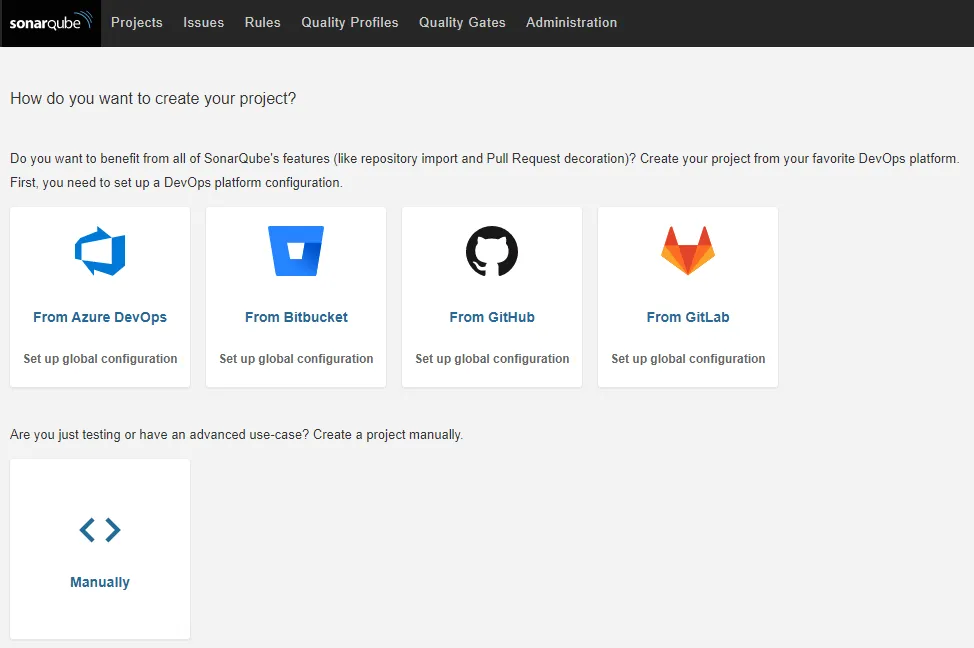Go to the Administration page
The width and height of the screenshot is (974, 648).
click(x=571, y=22)
